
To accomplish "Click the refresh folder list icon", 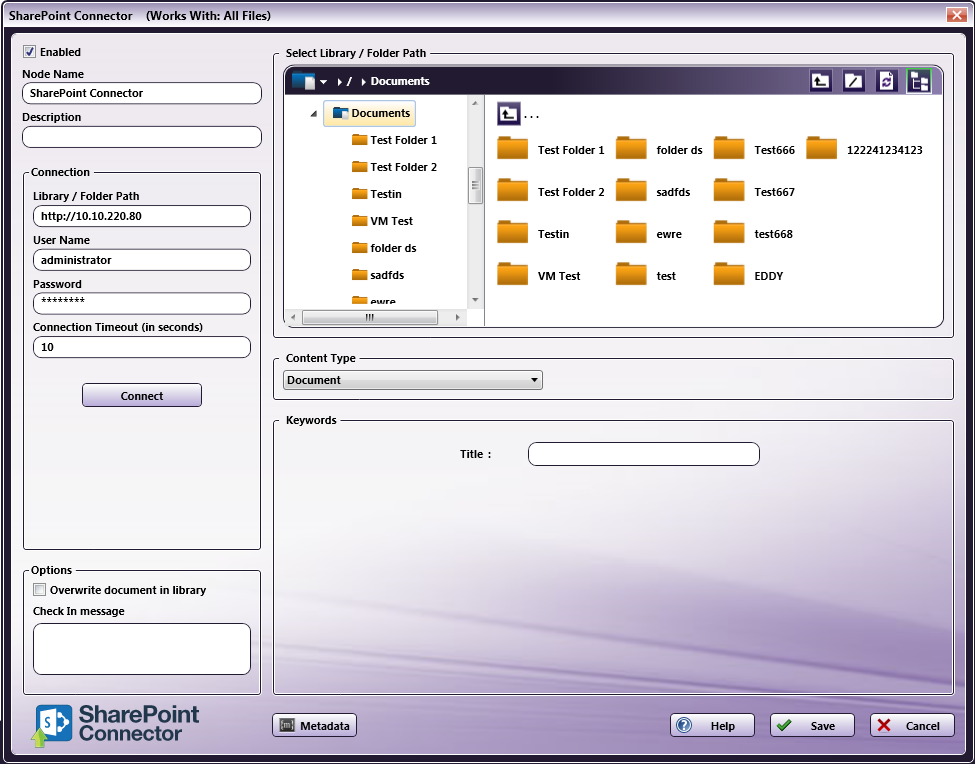I will coord(886,81).
